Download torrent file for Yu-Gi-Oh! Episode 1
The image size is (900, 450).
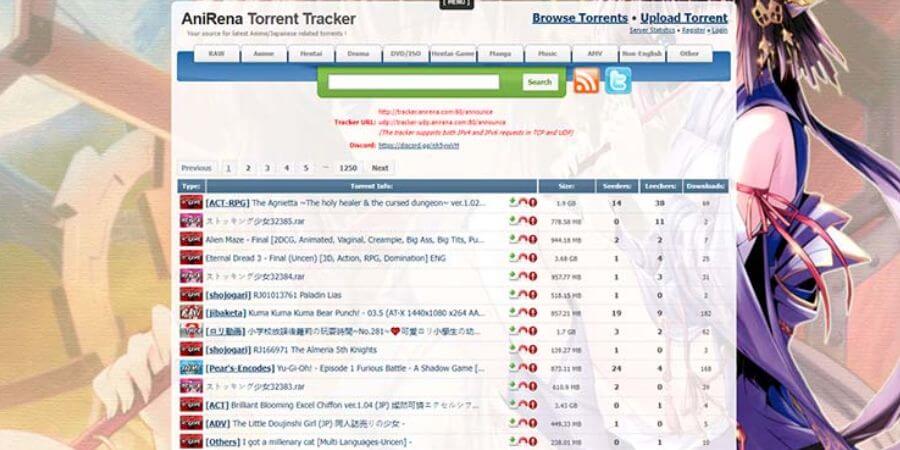[x=513, y=366]
